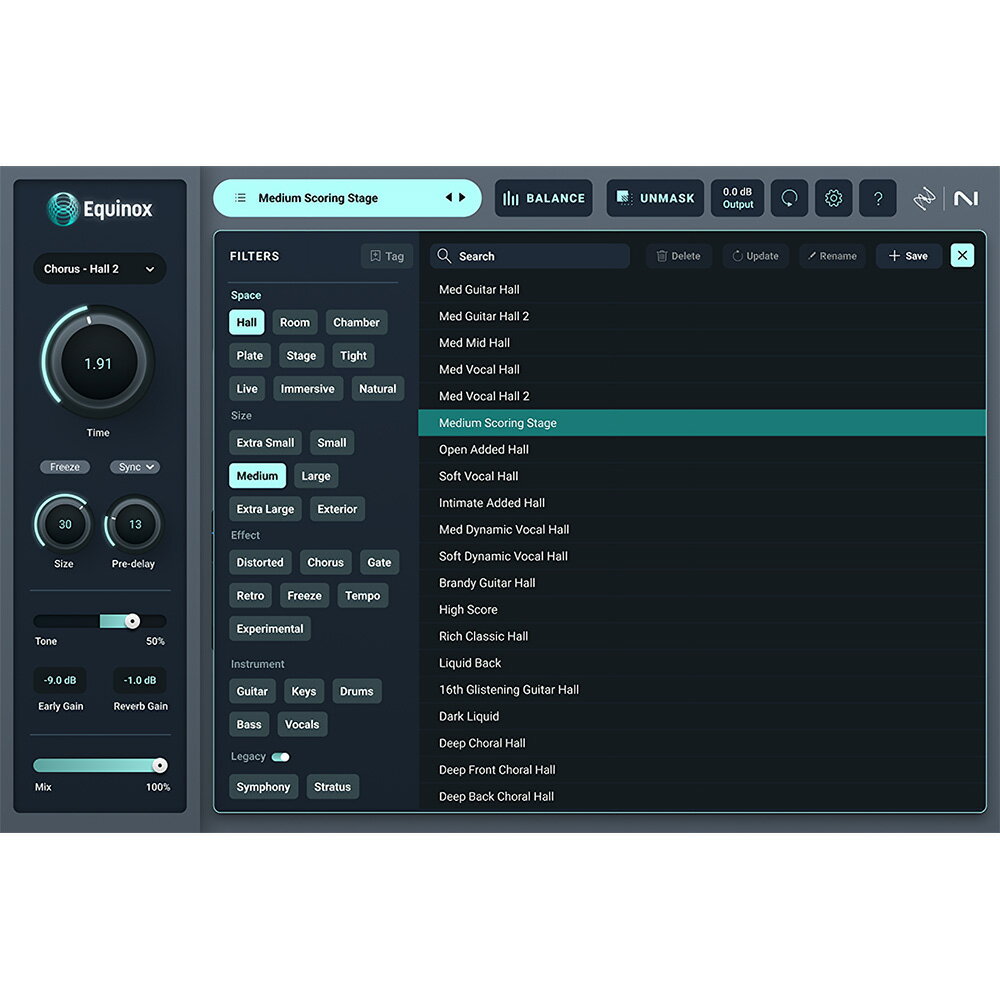Open the preset list icon

click(240, 198)
